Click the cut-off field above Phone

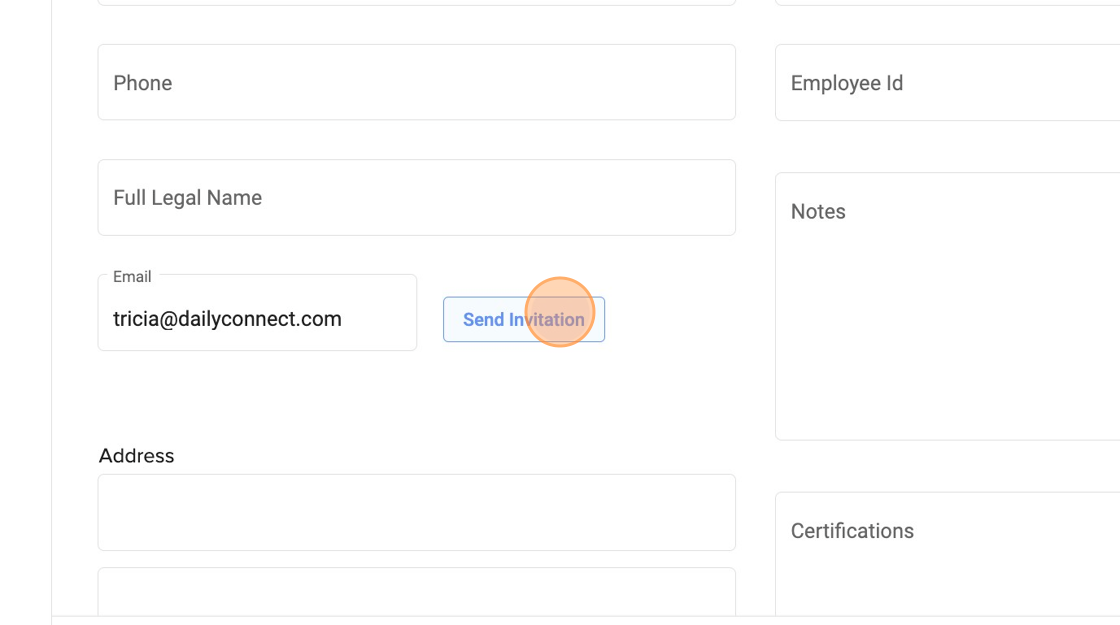tap(416, 3)
